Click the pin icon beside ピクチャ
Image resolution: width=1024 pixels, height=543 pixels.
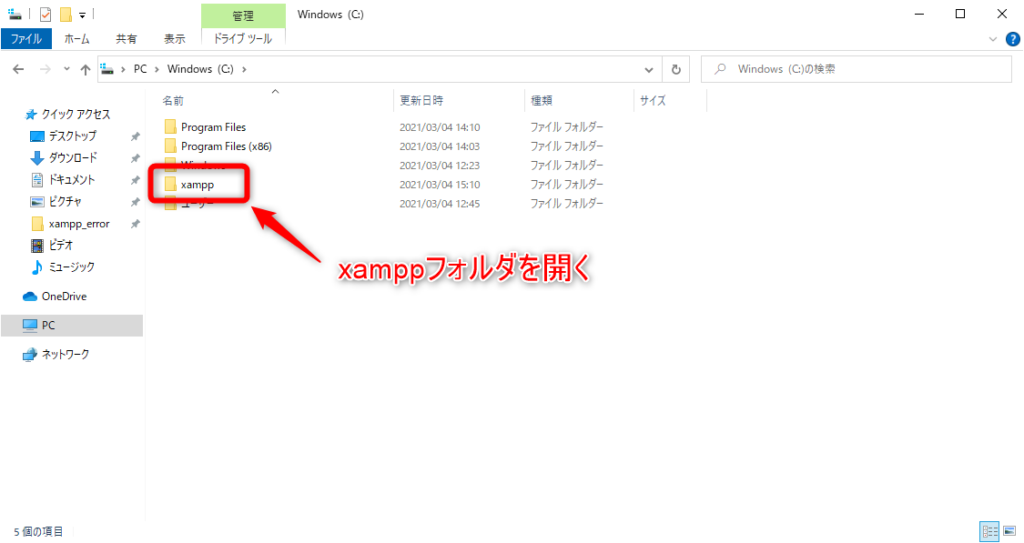[135, 203]
